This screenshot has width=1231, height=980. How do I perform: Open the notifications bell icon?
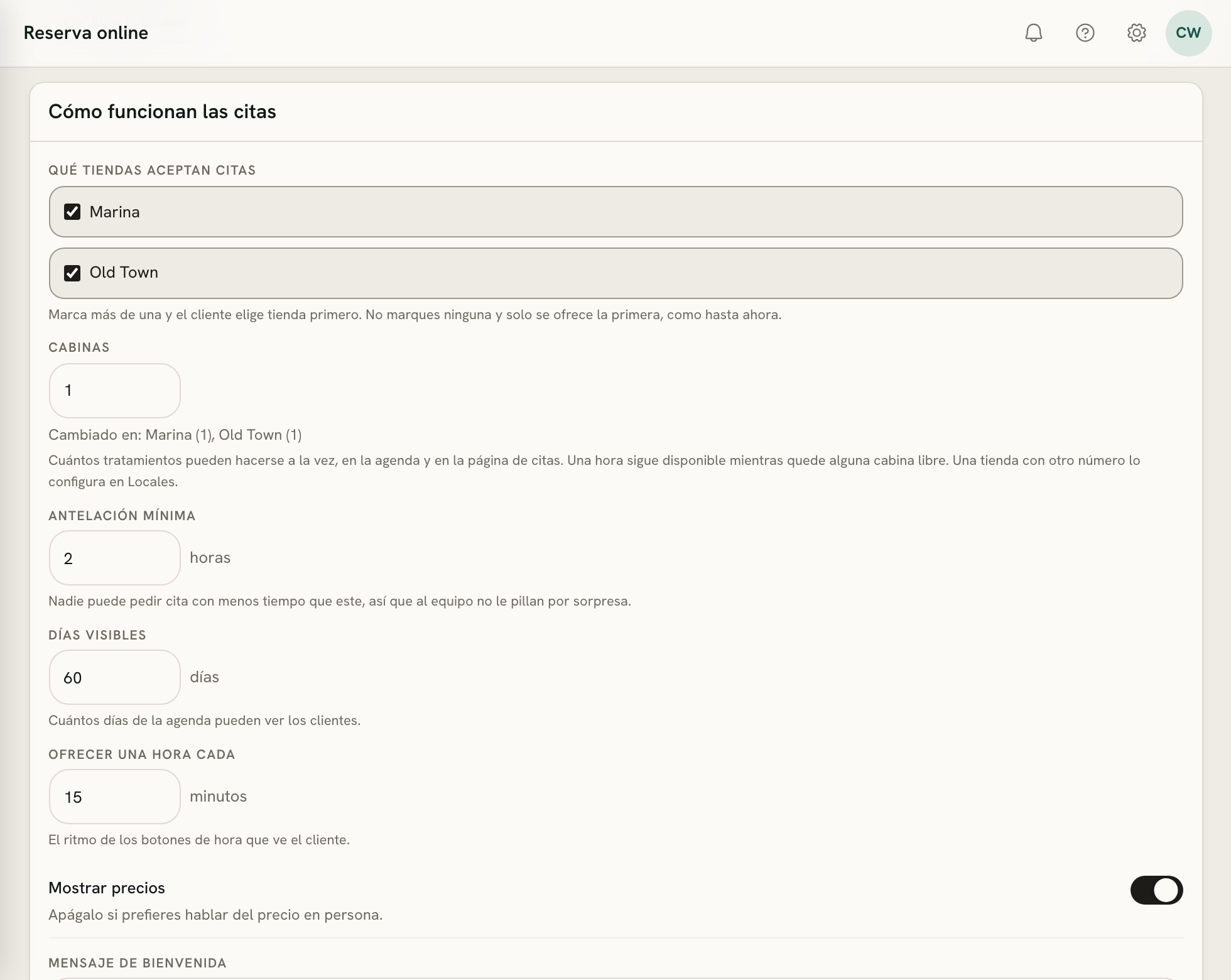pyautogui.click(x=1033, y=33)
